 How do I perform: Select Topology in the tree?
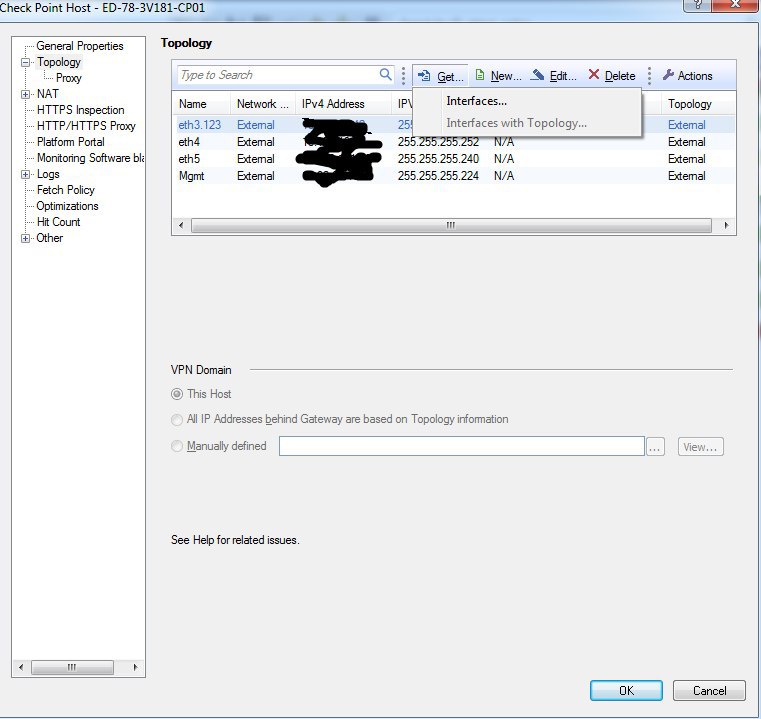click(59, 62)
